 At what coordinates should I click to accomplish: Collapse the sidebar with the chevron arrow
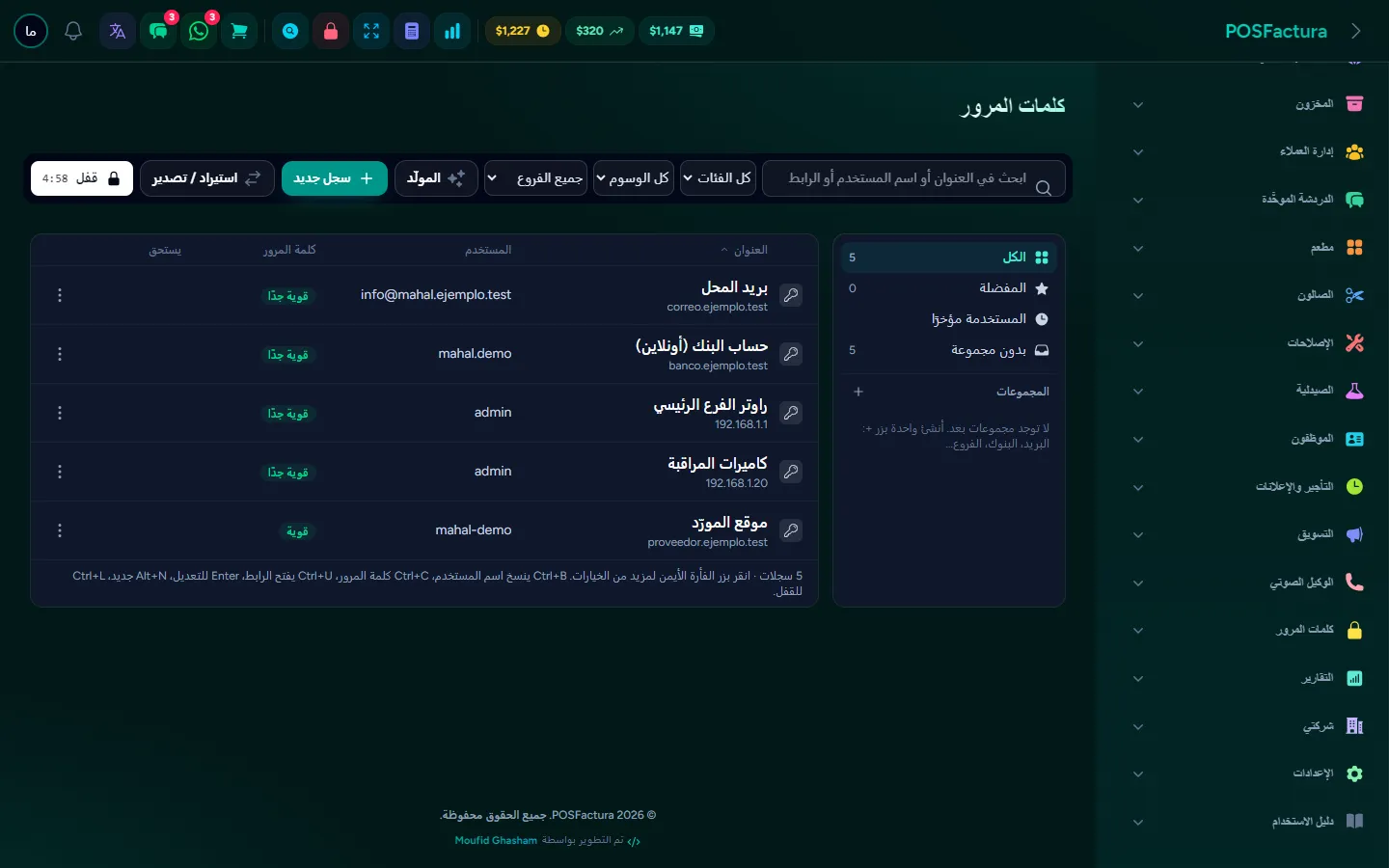pyautogui.click(x=1355, y=31)
